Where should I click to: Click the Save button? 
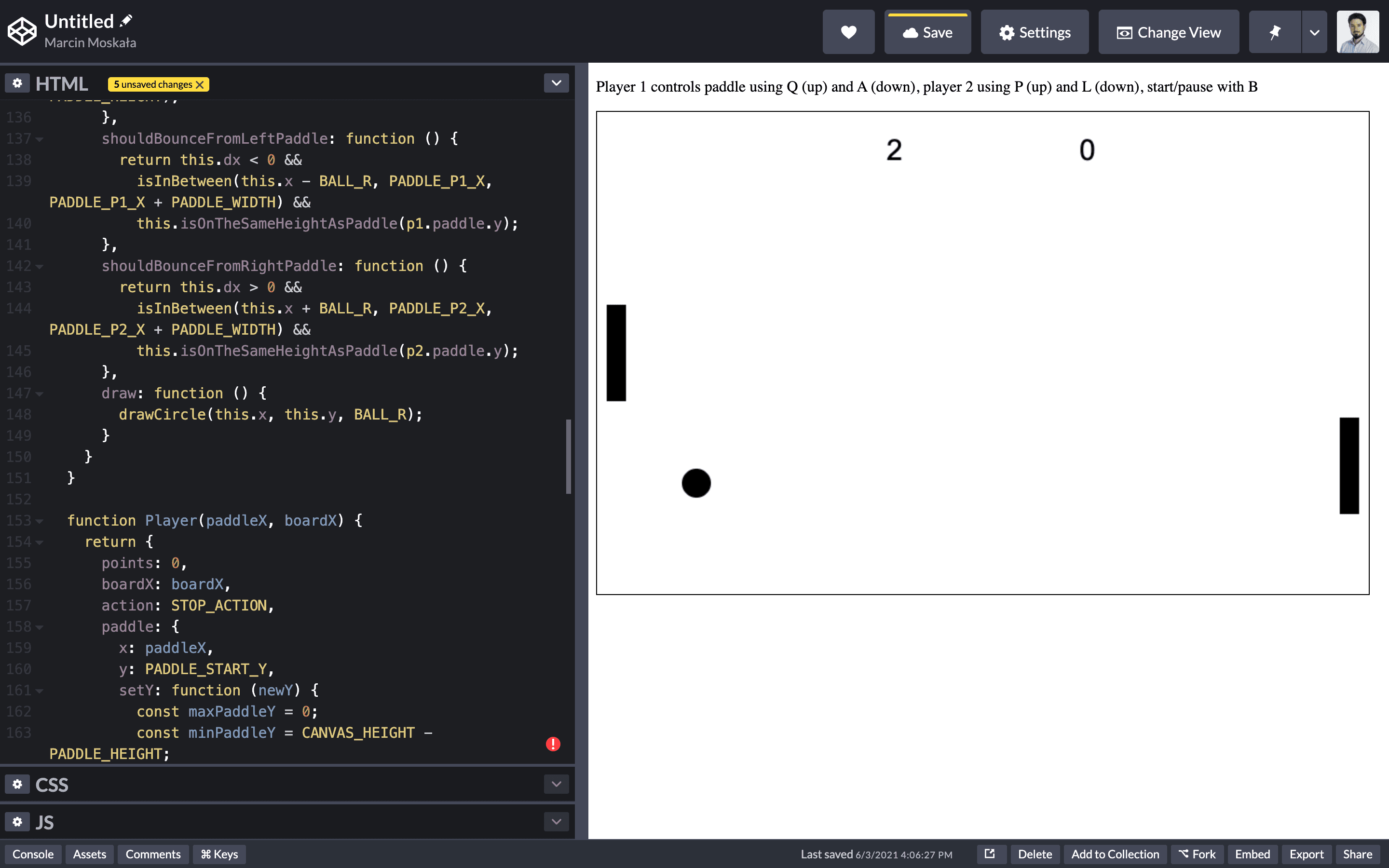[x=927, y=32]
